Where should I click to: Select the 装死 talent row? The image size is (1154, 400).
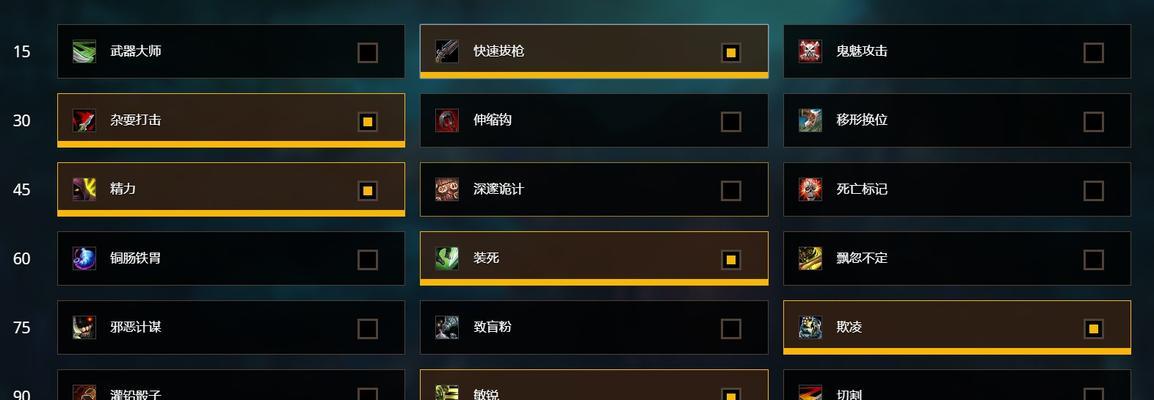click(x=594, y=259)
